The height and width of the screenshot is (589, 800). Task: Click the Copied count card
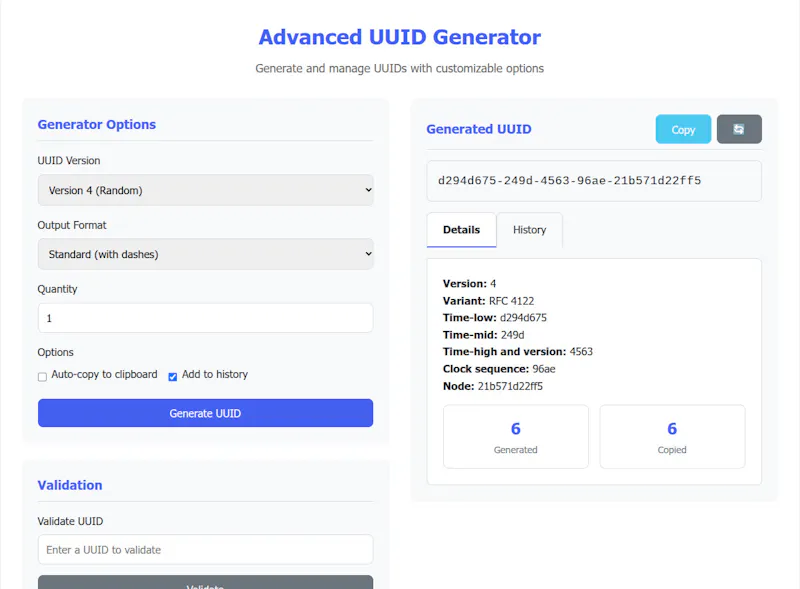(x=672, y=437)
